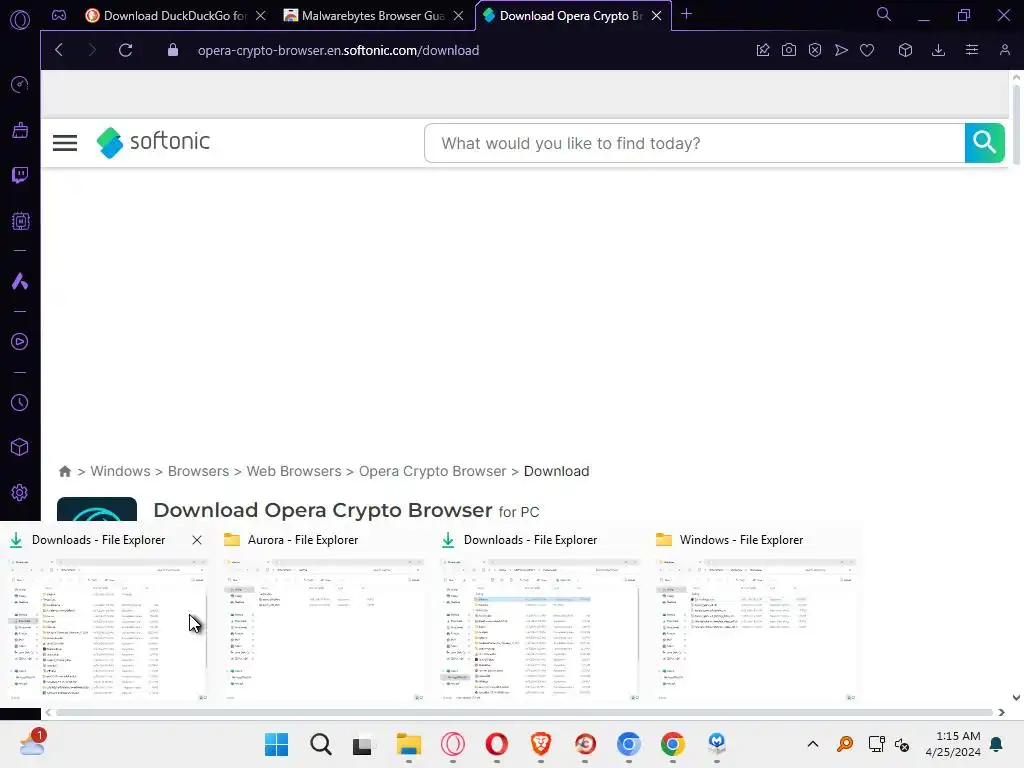Open the Downloads toolbar icon
The width and height of the screenshot is (1024, 768).
point(938,50)
